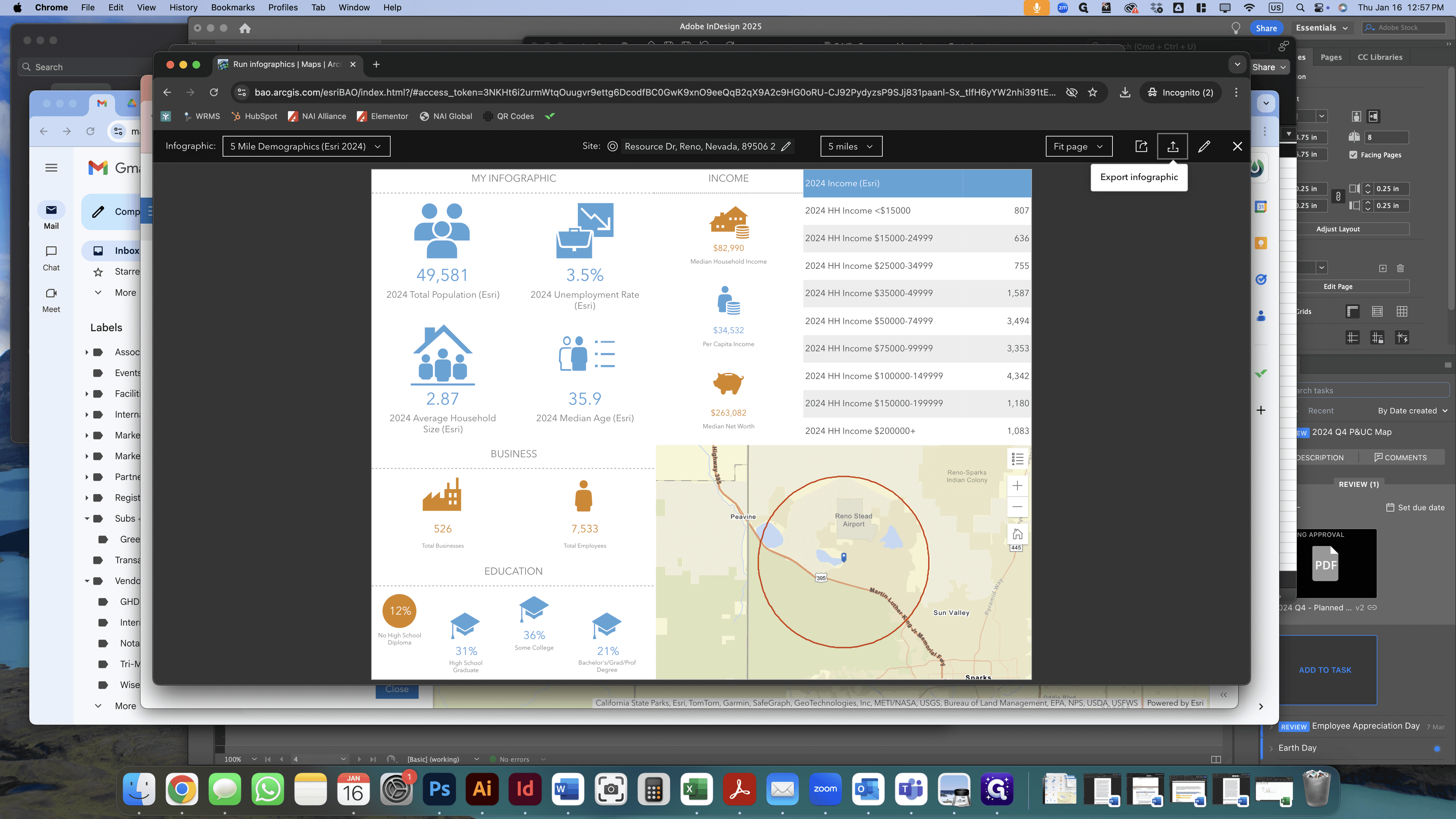
Task: Expand the Earth Day task row
Action: click(1271, 748)
